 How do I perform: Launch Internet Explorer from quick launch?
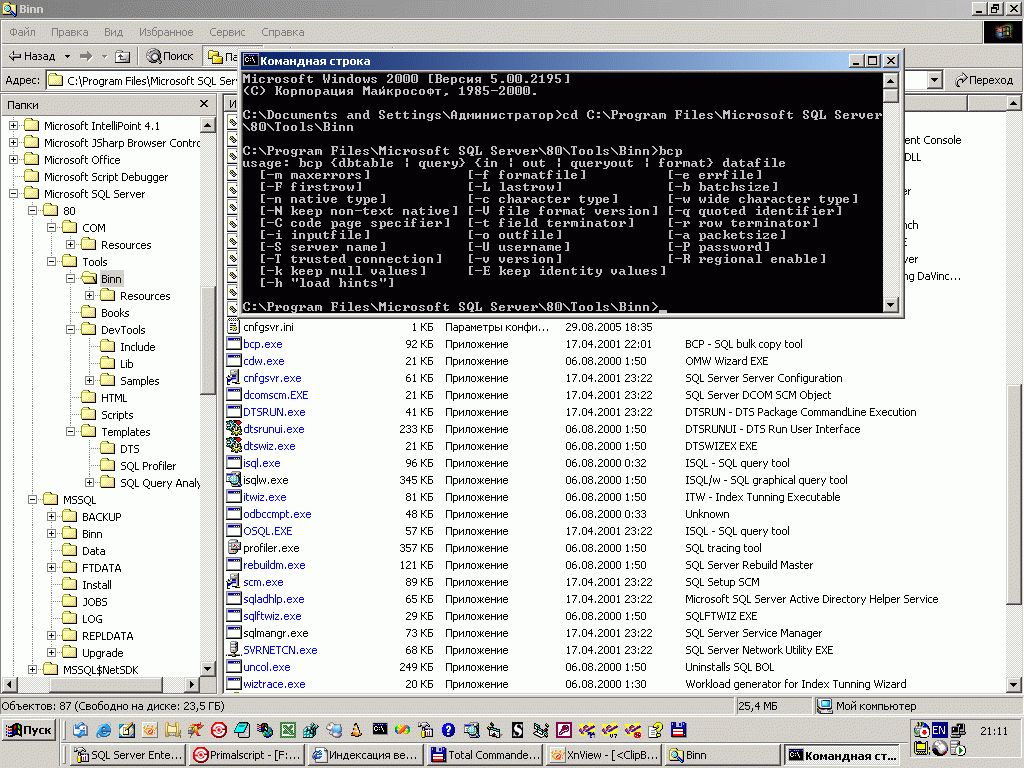click(103, 730)
